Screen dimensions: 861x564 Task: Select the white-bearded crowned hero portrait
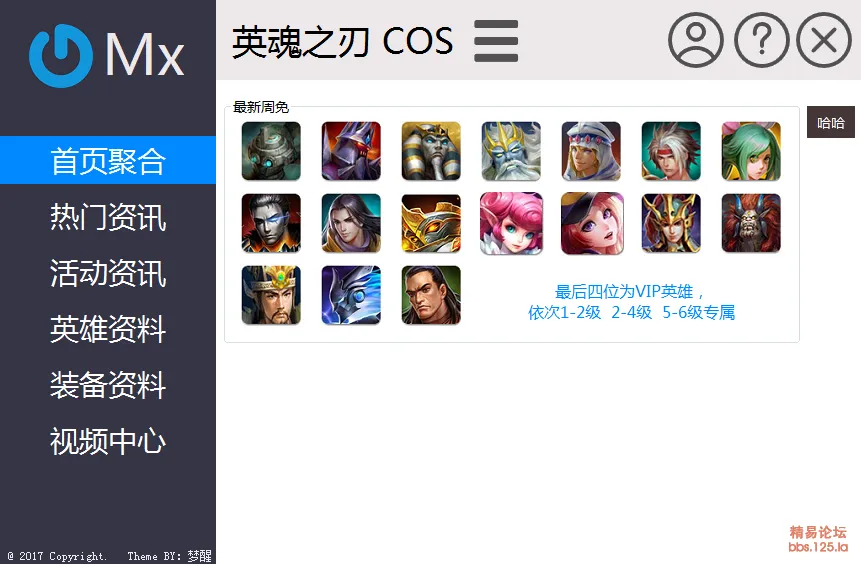[x=511, y=151]
